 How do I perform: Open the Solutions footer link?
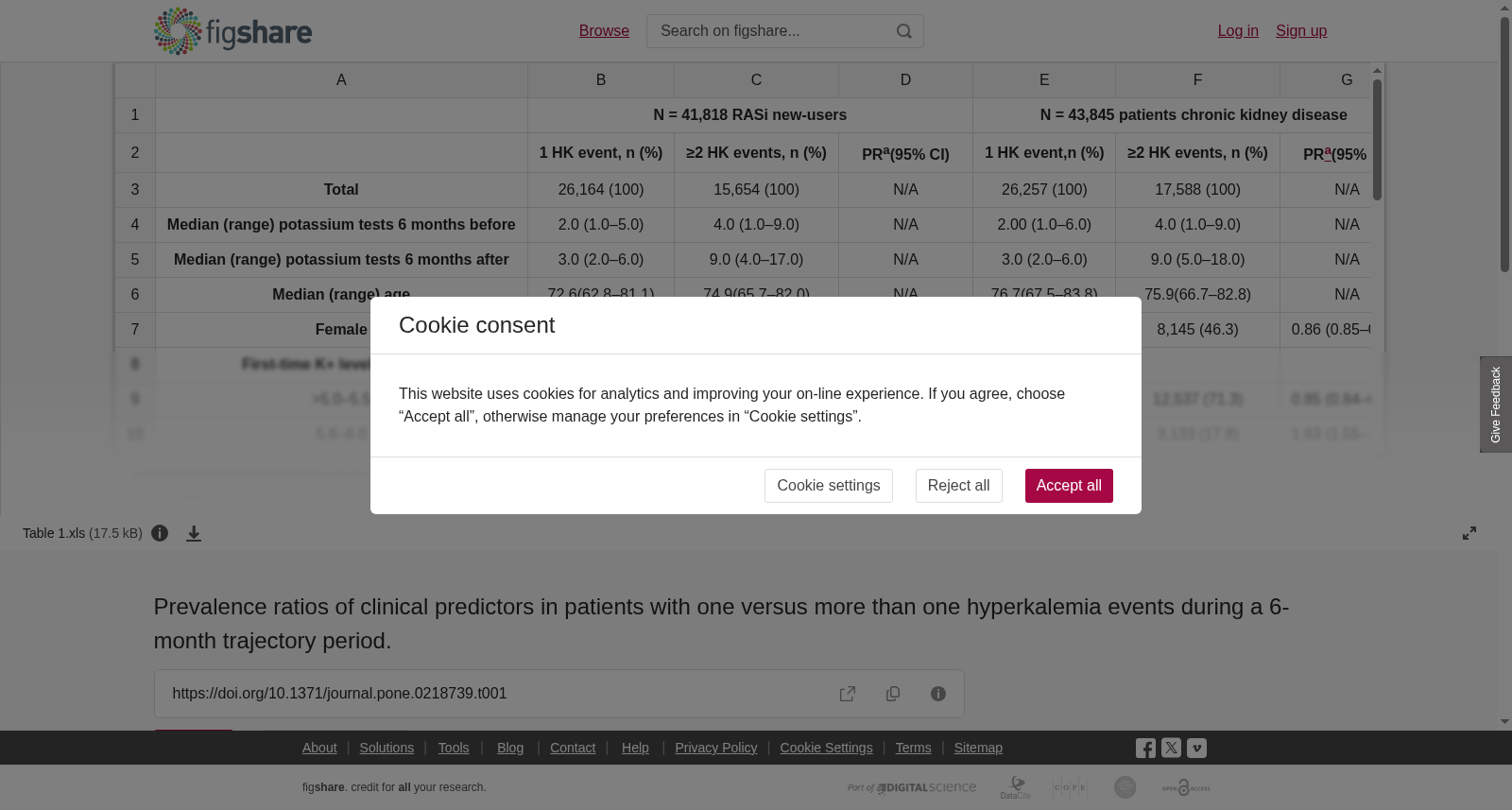click(x=387, y=748)
